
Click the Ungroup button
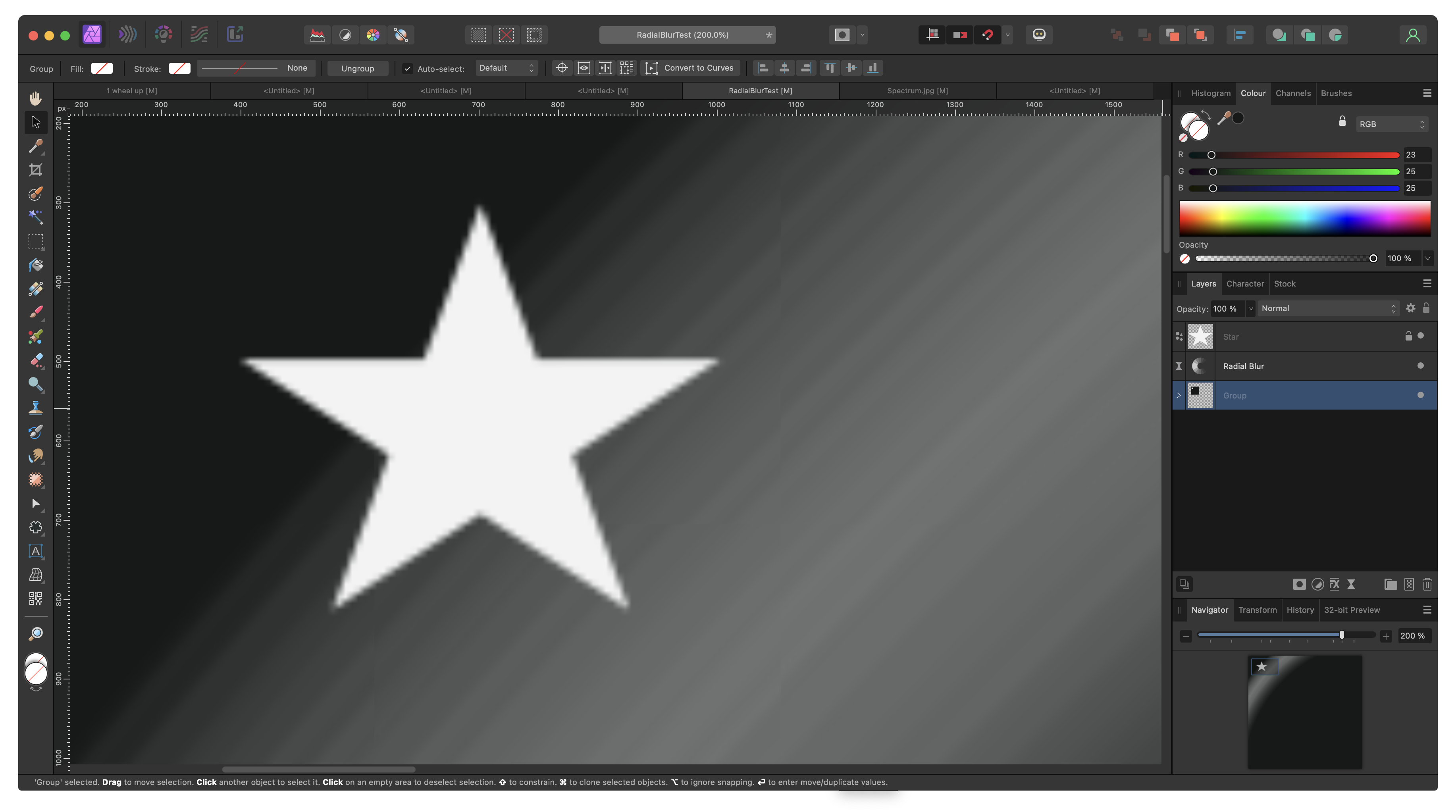pos(358,68)
